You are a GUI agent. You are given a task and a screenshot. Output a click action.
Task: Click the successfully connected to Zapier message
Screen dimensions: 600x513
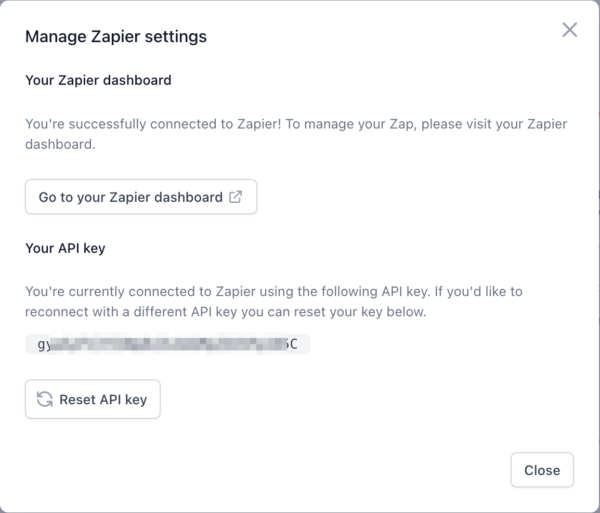(x=296, y=134)
